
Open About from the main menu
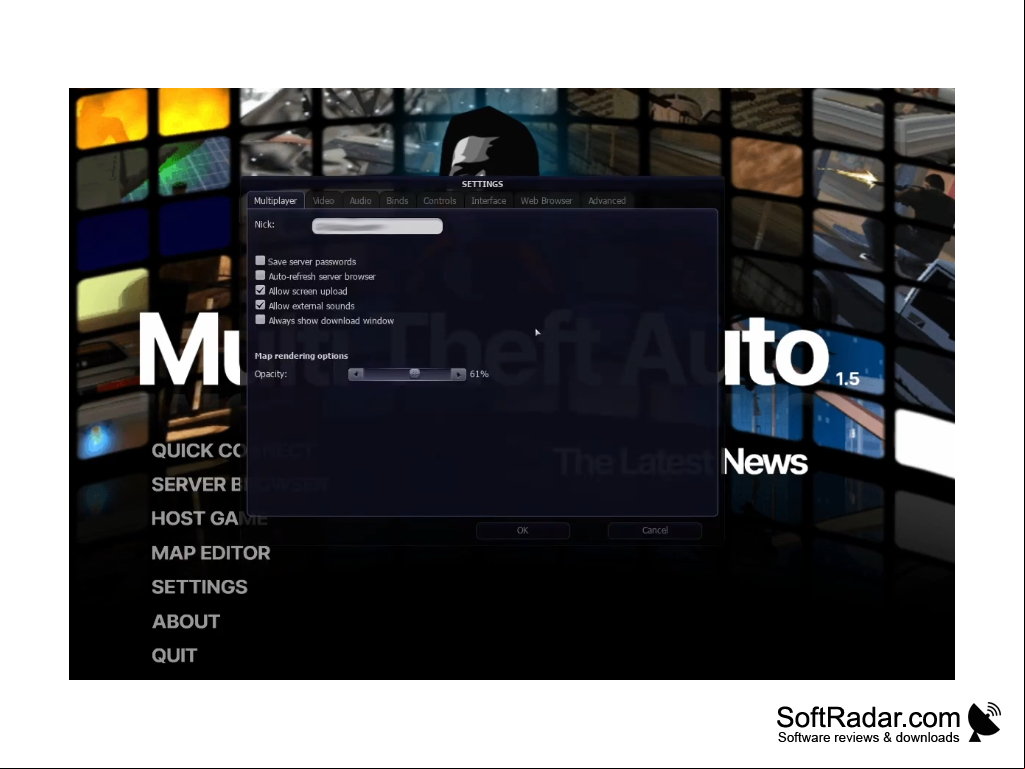click(186, 621)
